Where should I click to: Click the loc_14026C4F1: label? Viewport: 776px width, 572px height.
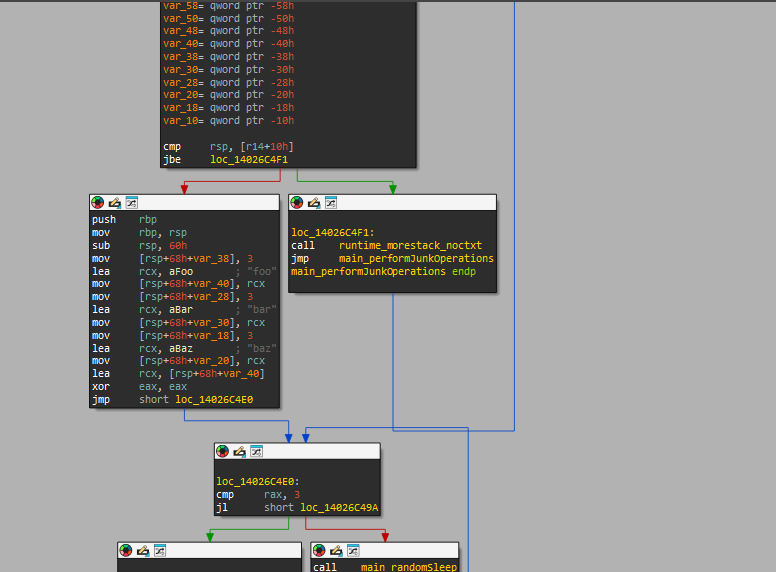click(x=333, y=232)
